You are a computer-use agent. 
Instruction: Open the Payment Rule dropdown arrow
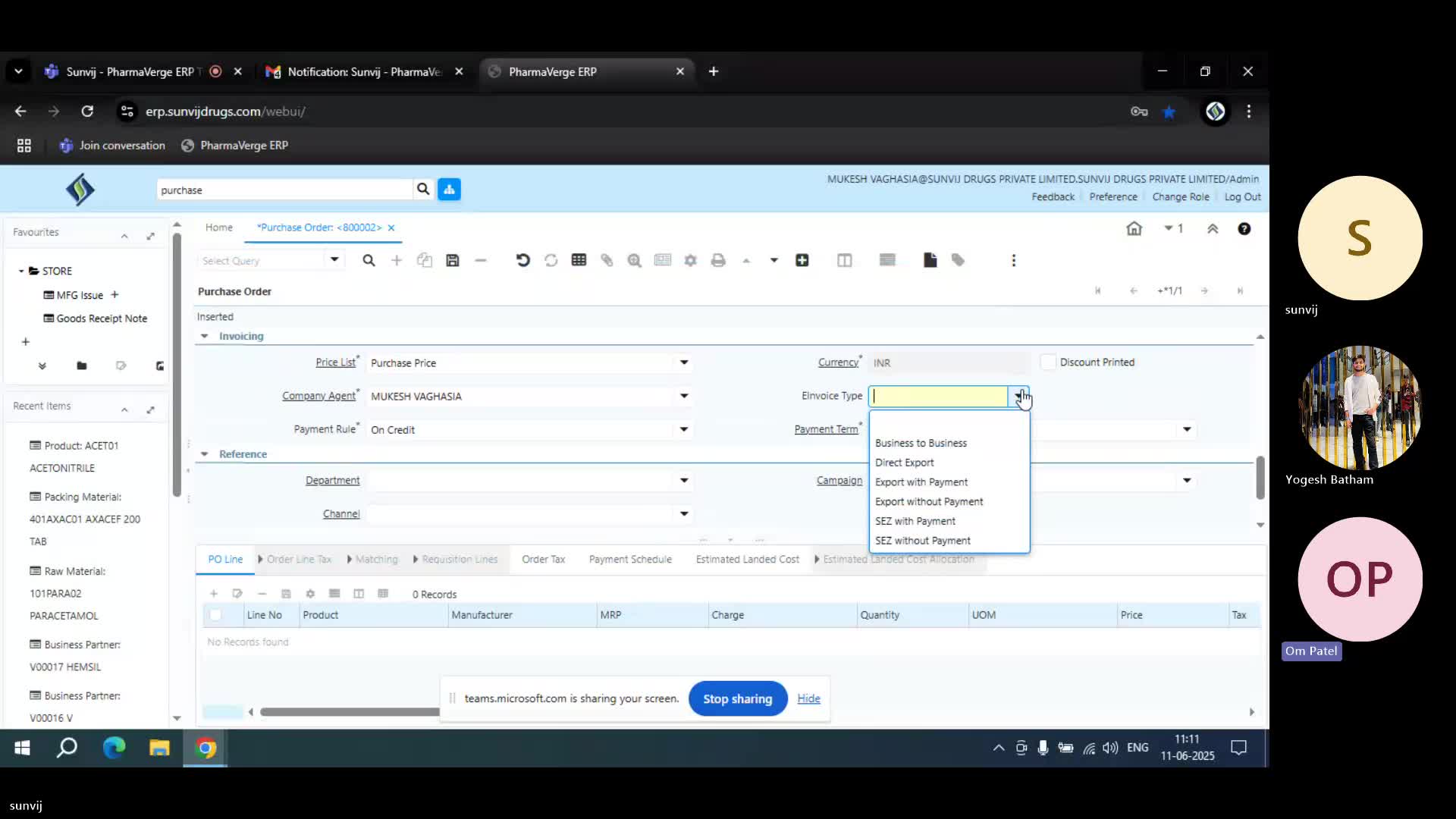tap(684, 429)
